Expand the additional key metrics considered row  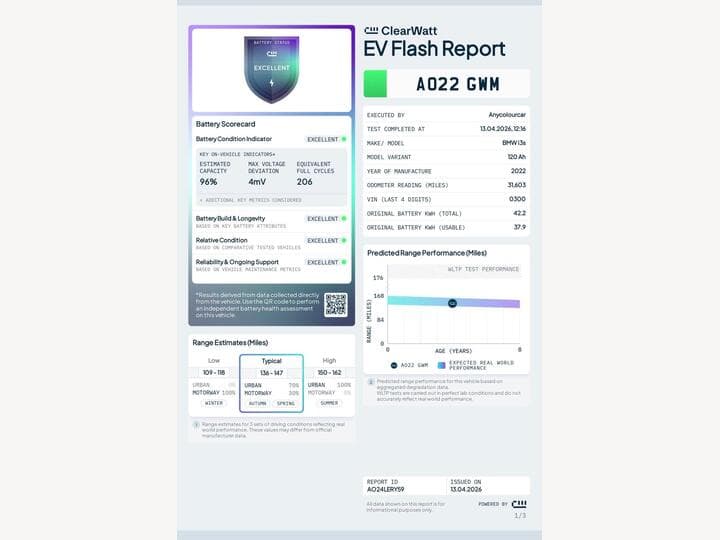(x=271, y=200)
